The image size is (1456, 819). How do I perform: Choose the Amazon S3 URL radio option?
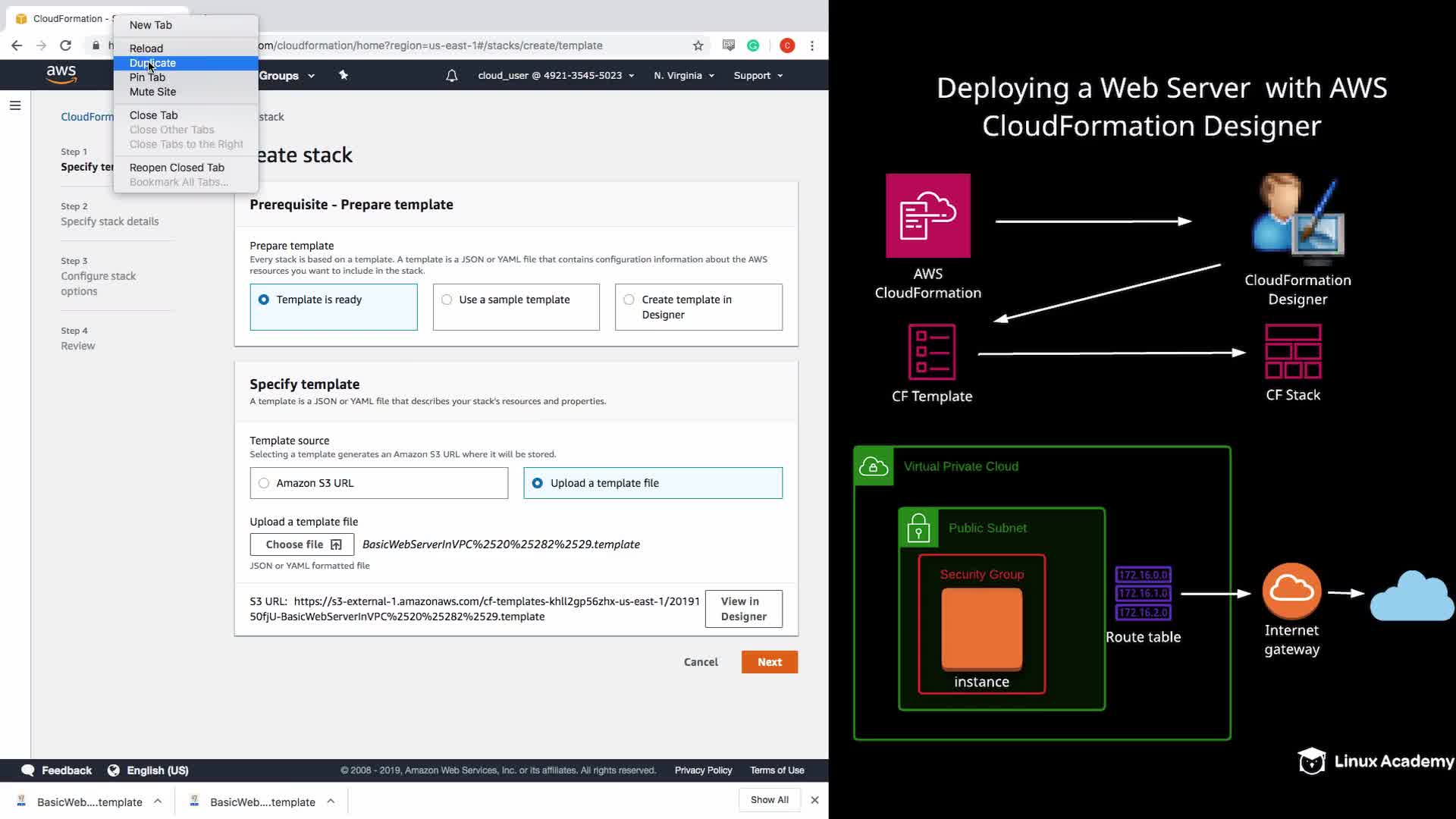(x=264, y=483)
